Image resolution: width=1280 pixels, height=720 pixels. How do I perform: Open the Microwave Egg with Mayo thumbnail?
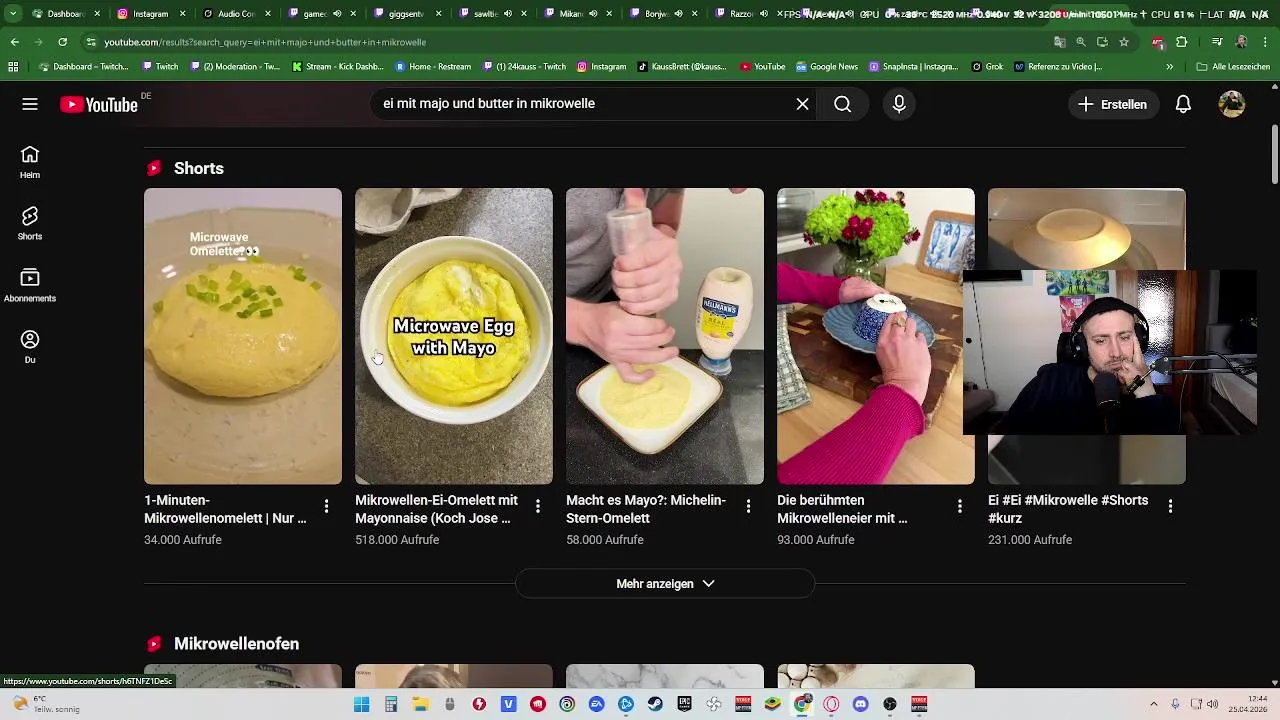[x=454, y=336]
